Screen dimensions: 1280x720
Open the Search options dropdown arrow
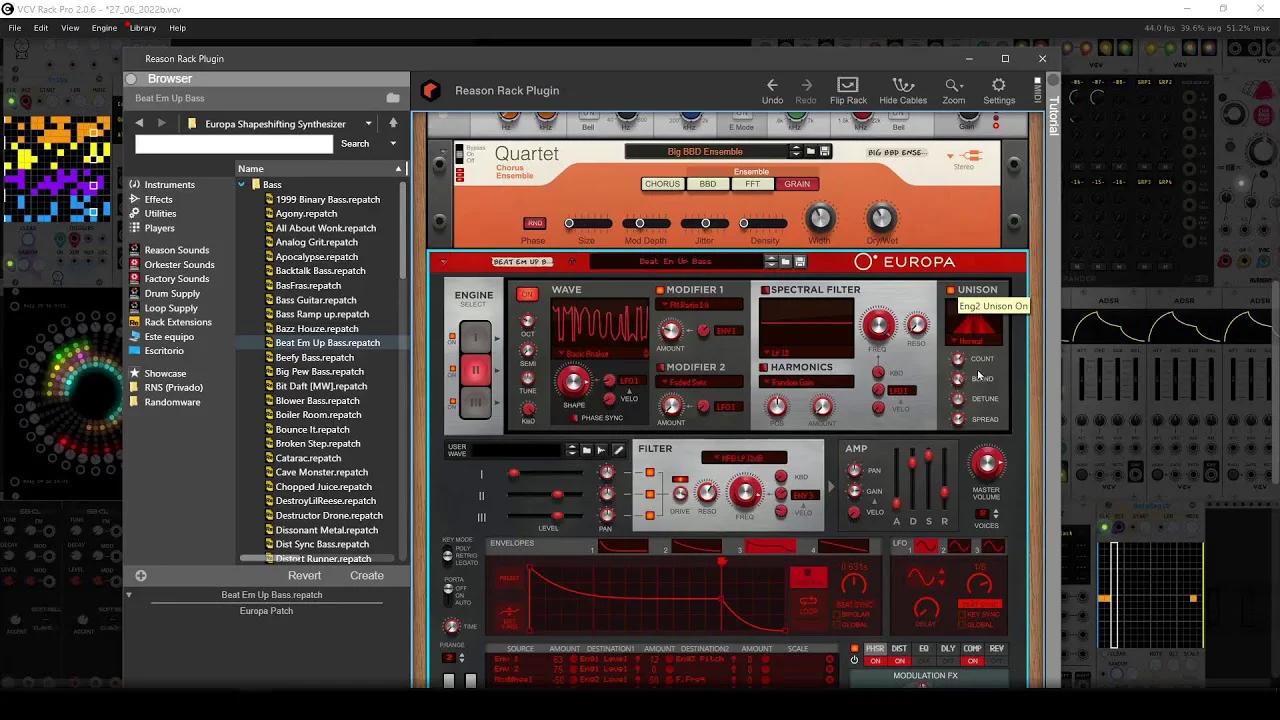(x=393, y=144)
